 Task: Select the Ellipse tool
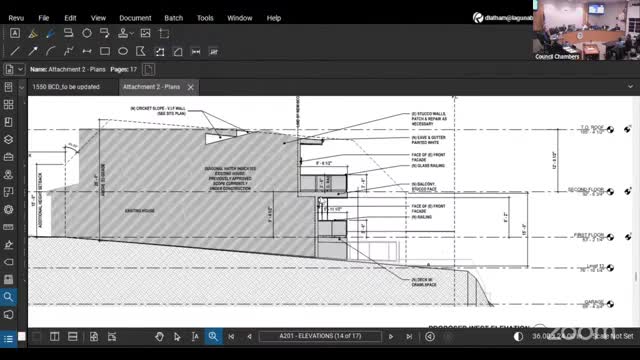[x=123, y=51]
